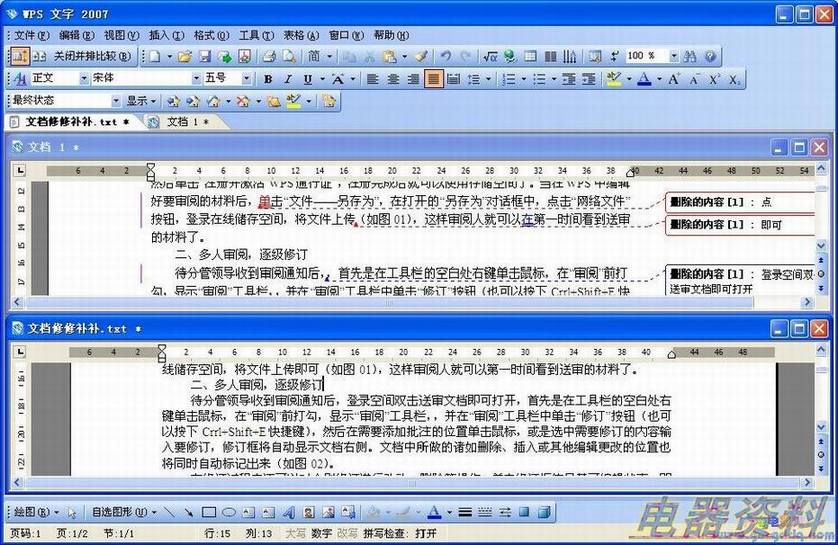838x545 pixels.
Task: Open a file with the folder icon
Action: coord(185,56)
